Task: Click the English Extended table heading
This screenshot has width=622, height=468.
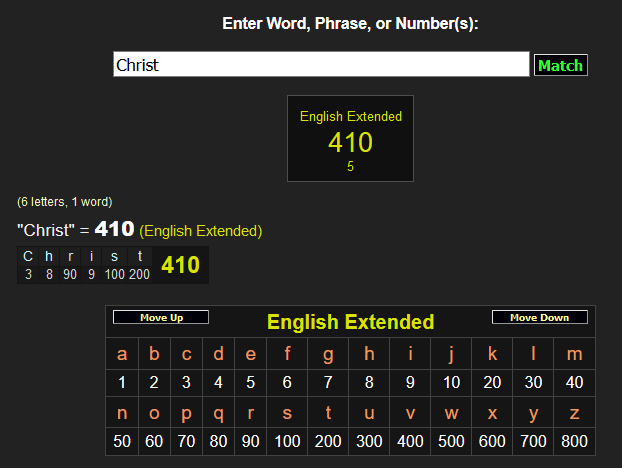Action: [x=350, y=322]
